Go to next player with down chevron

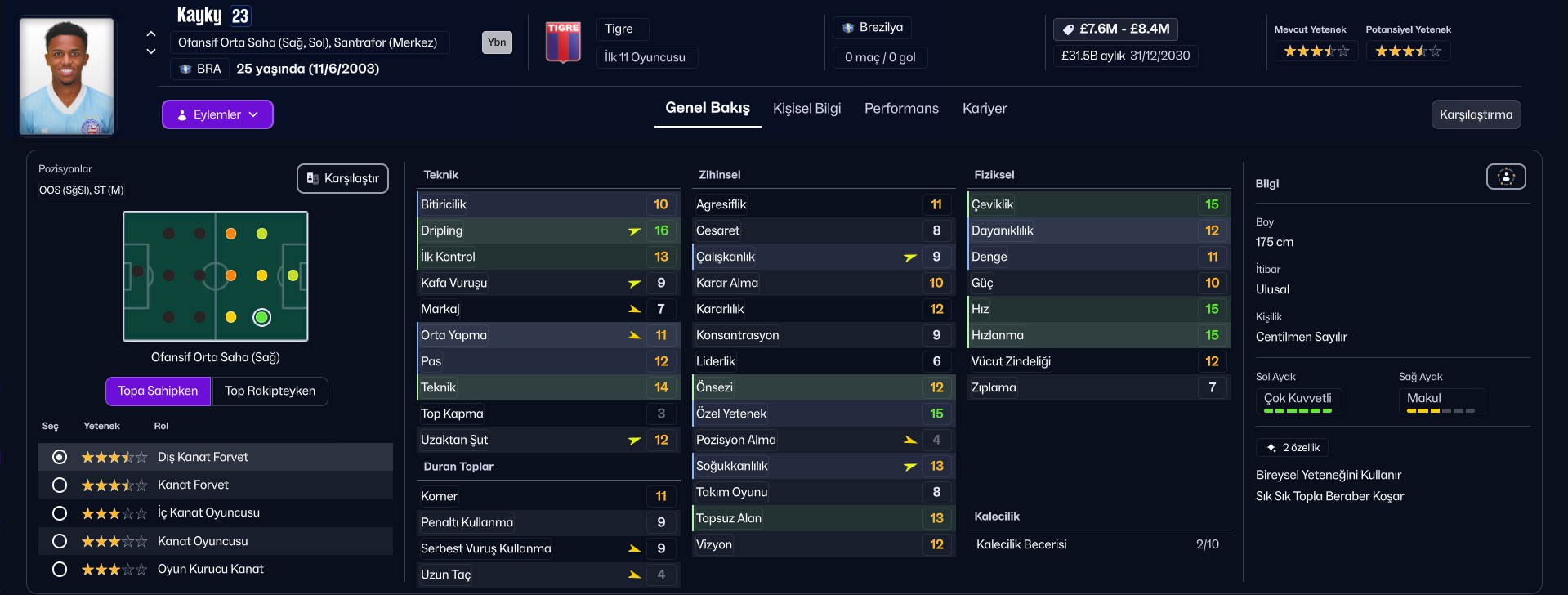[151, 51]
